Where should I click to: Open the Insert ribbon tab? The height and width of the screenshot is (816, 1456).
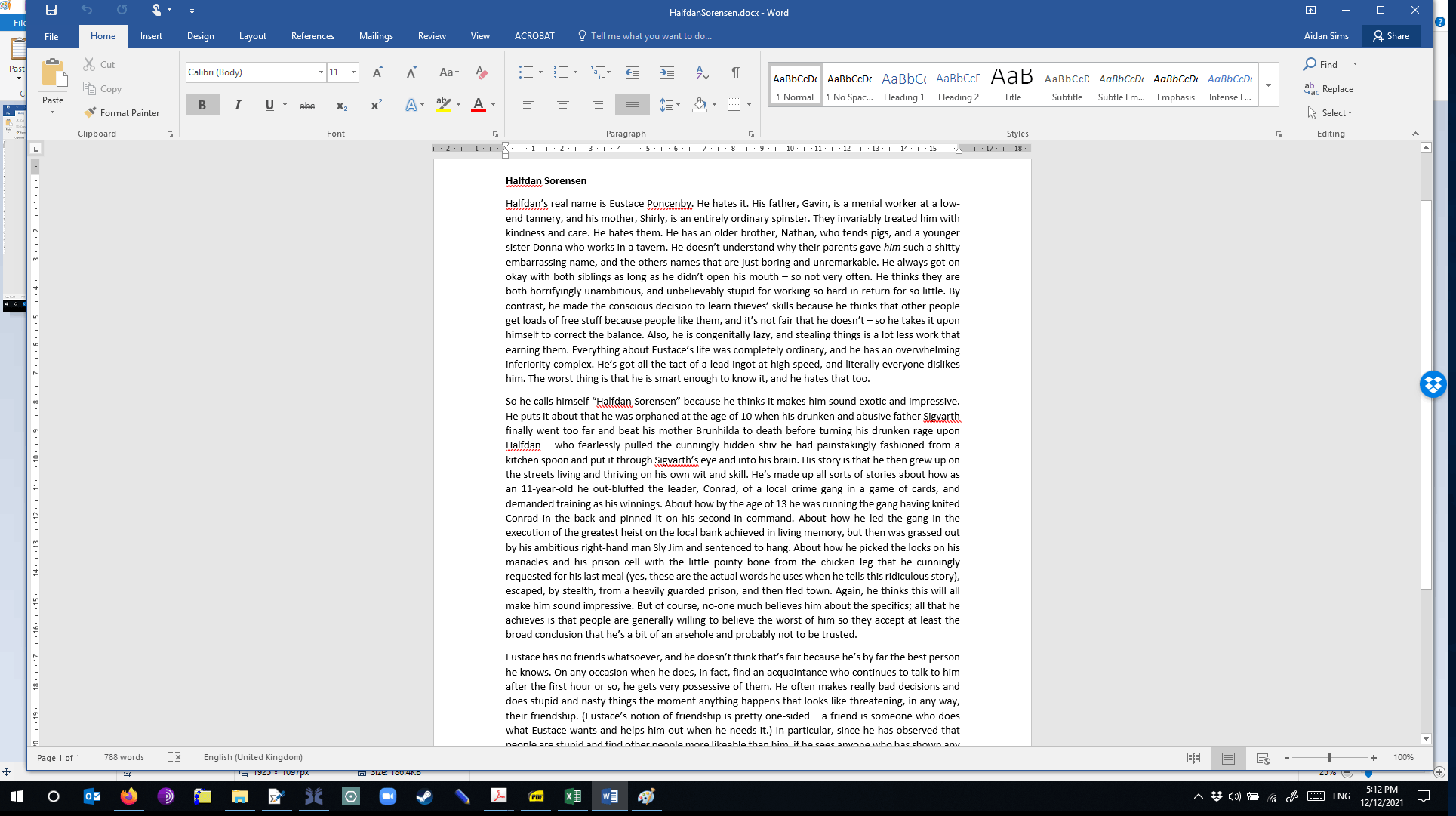pos(151,36)
